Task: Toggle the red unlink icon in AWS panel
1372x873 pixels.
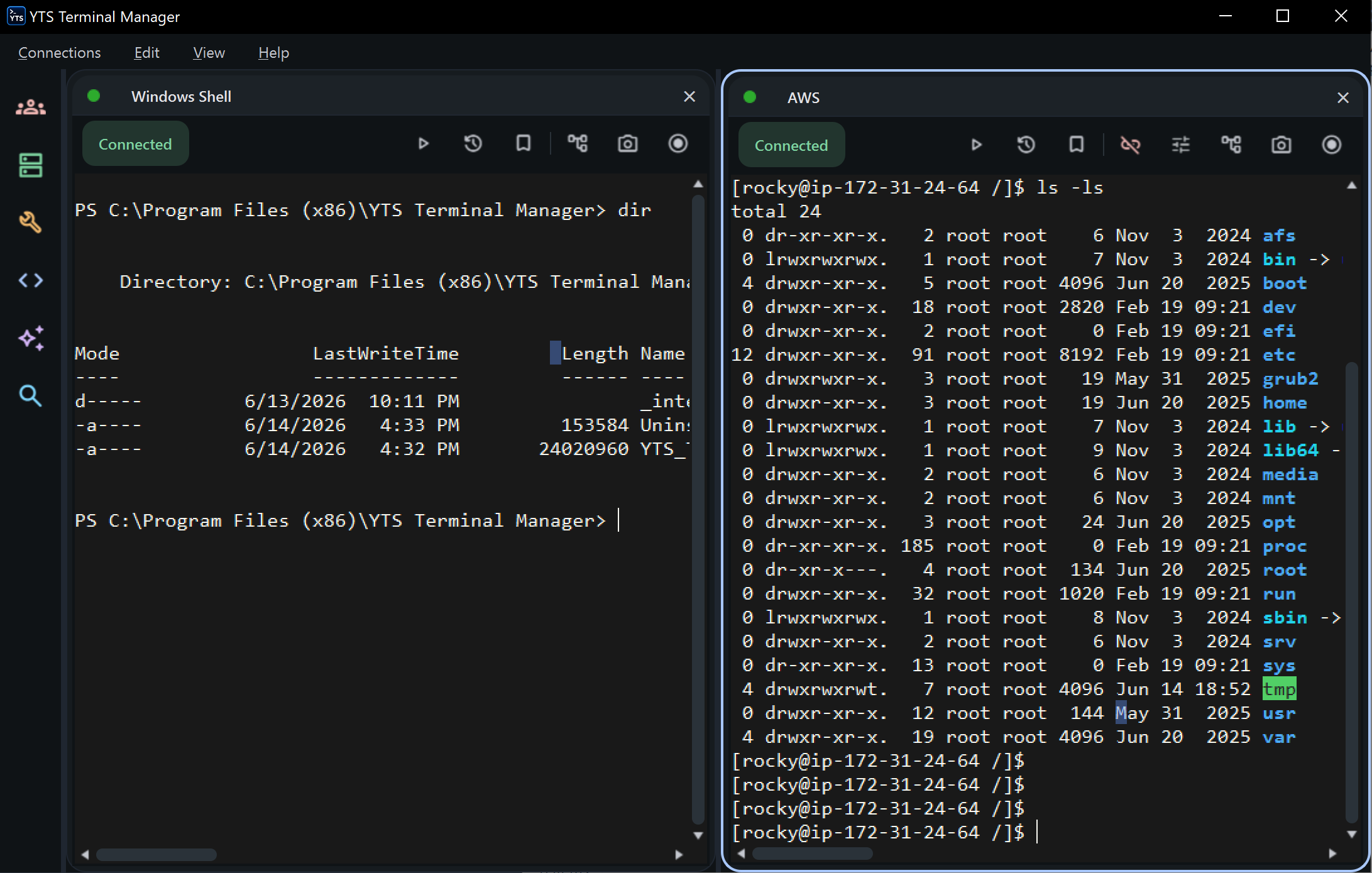Action: tap(1130, 145)
